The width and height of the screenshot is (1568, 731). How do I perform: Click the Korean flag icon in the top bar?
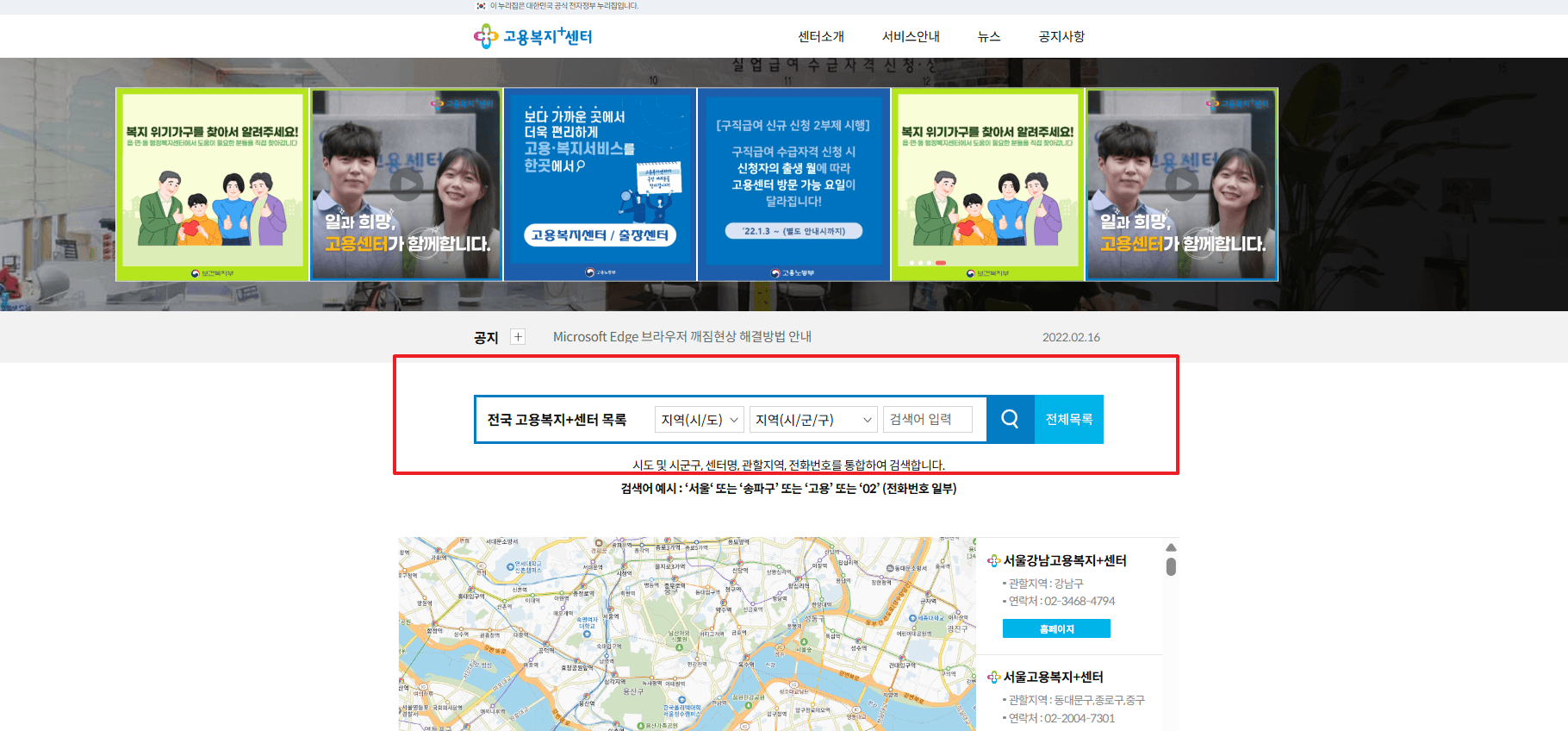(x=481, y=6)
